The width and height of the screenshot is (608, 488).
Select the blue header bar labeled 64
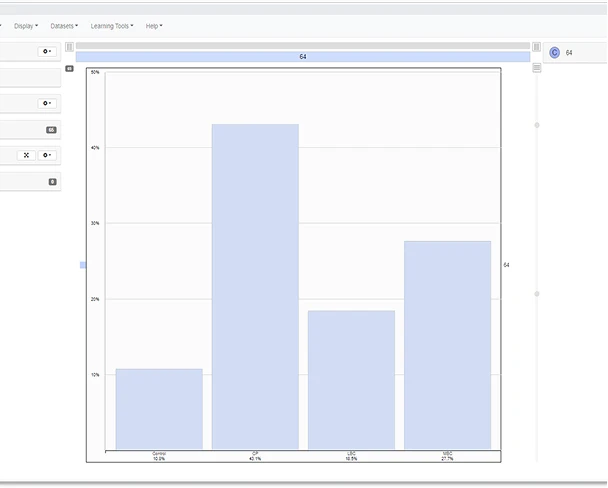(x=302, y=57)
